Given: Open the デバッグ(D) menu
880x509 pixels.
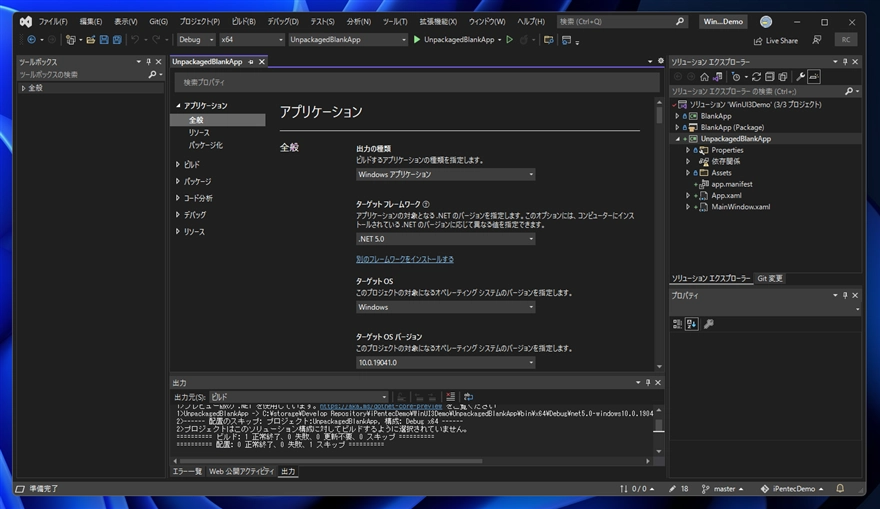Looking at the screenshot, I should click(283, 22).
